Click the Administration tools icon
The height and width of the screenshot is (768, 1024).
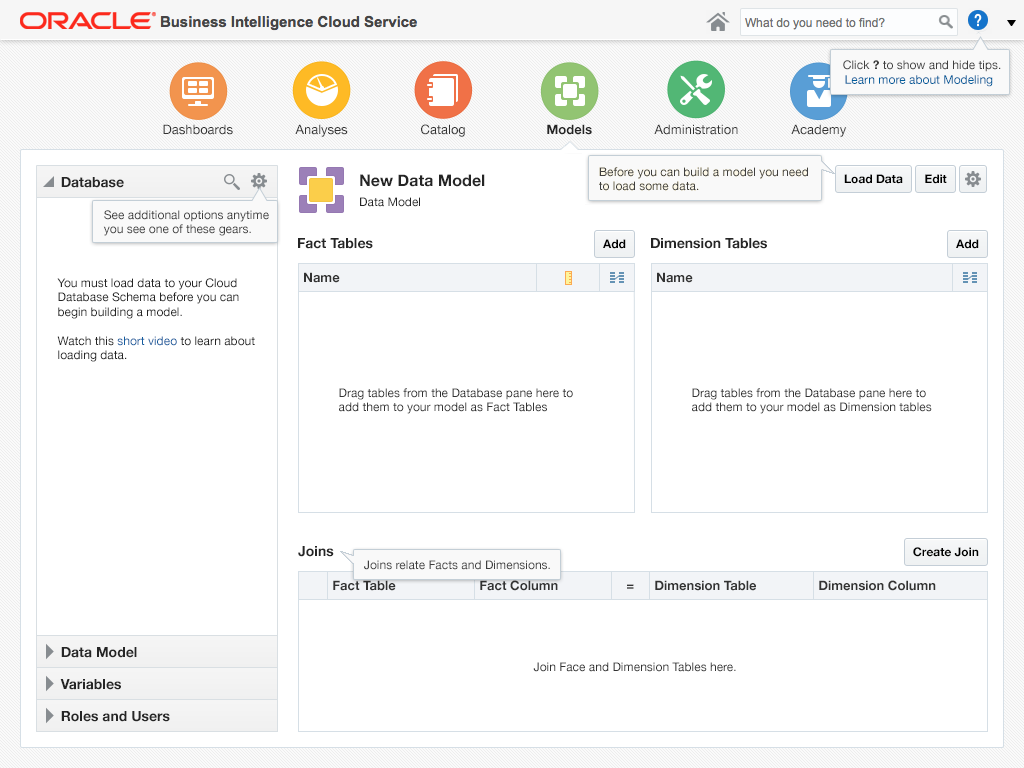tap(696, 91)
